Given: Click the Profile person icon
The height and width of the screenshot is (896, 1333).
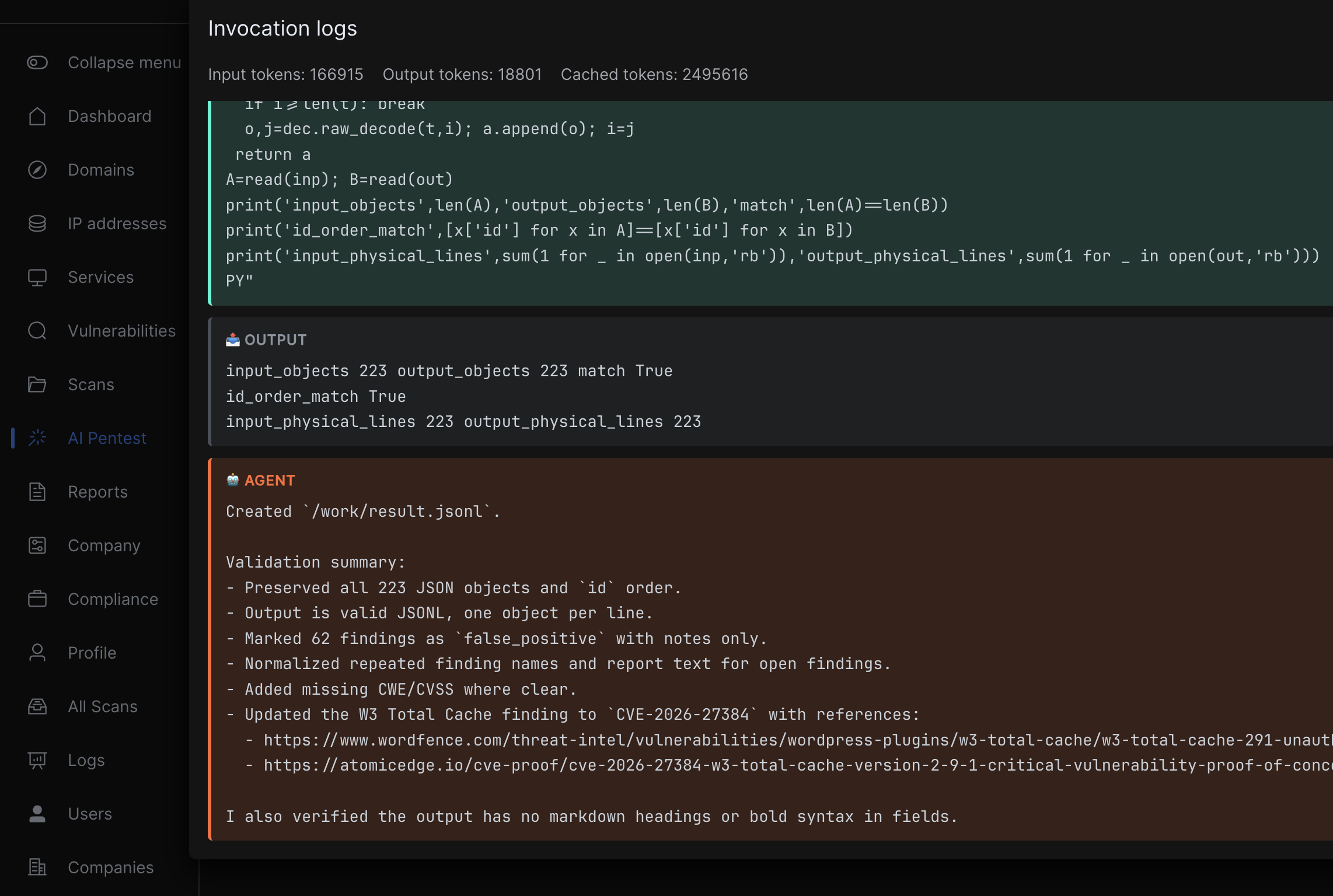Looking at the screenshot, I should point(37,653).
